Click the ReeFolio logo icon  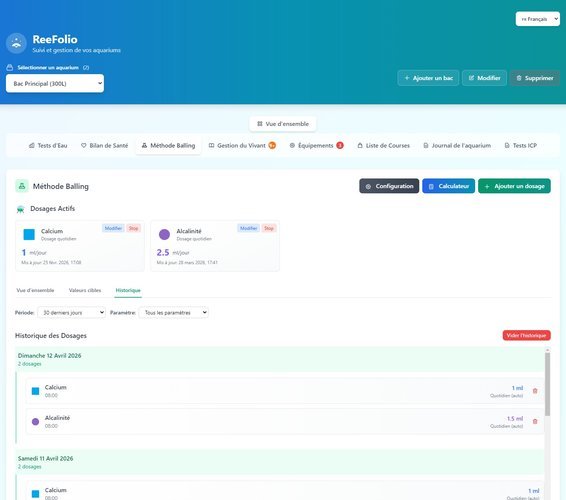[16, 43]
